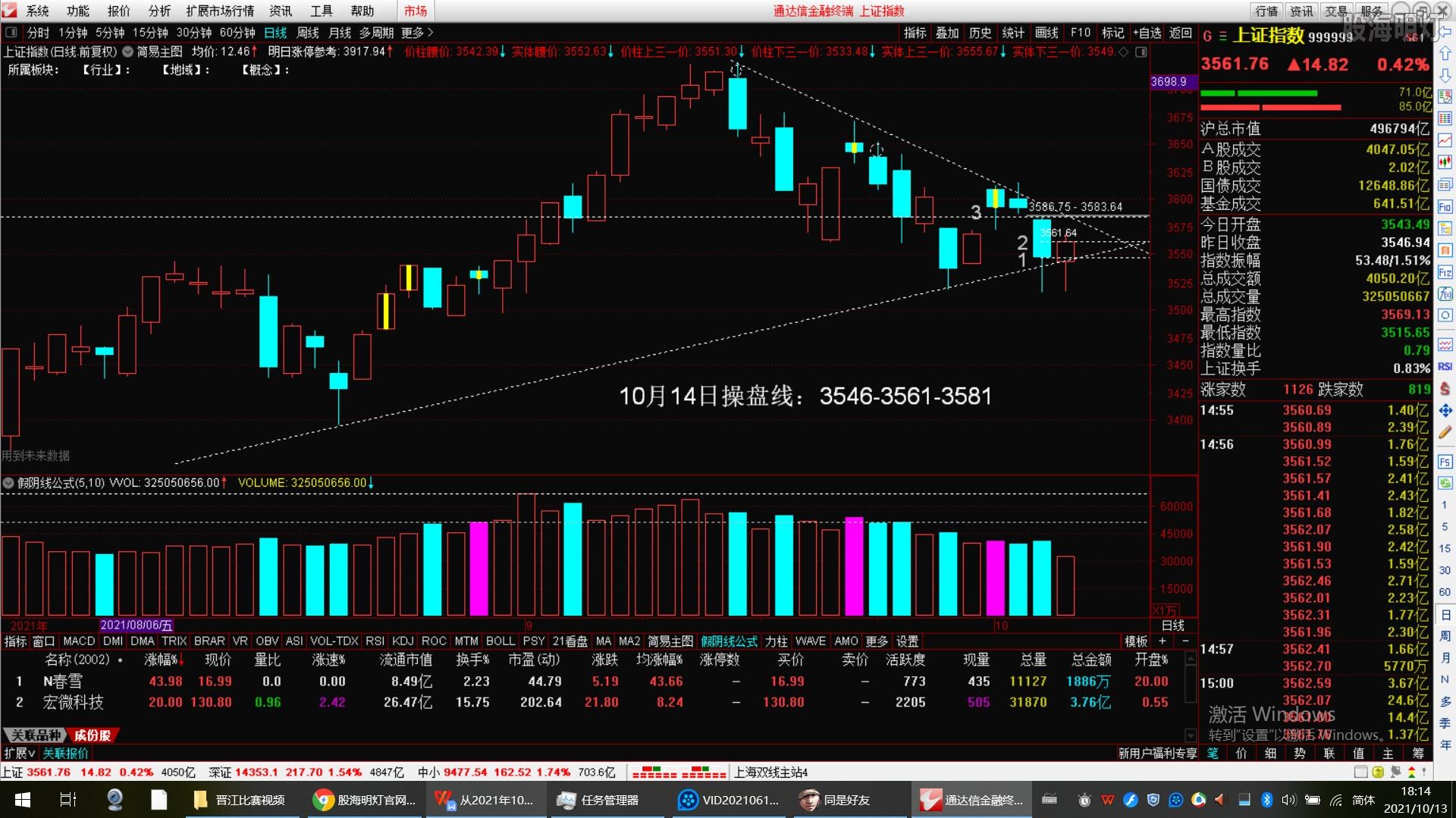Click the 自 self-select icon in sidebar

coord(1445,250)
